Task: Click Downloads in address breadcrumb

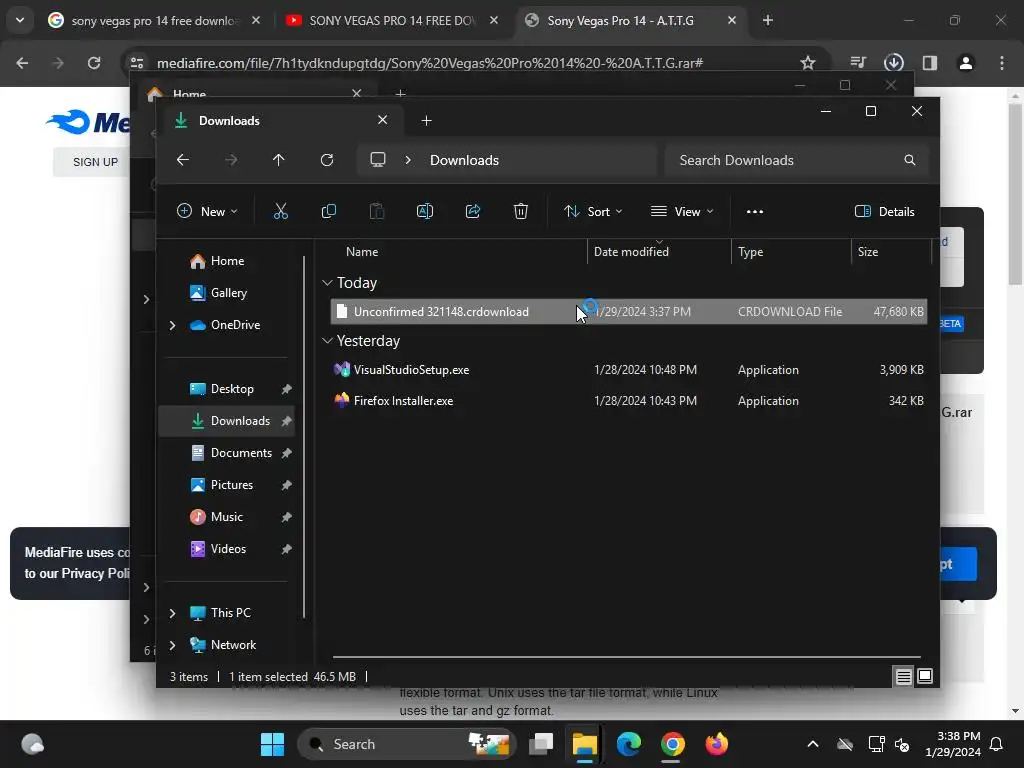Action: point(464,160)
